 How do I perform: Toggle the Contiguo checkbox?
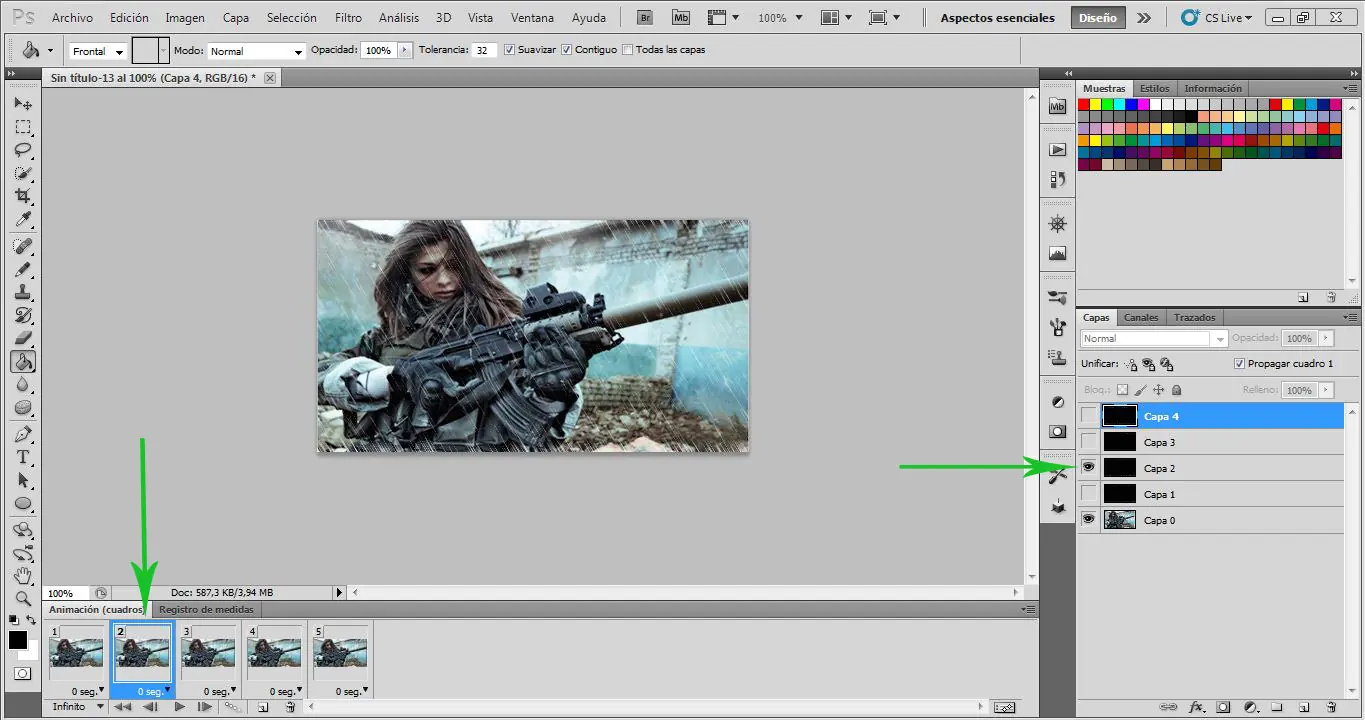coord(567,50)
